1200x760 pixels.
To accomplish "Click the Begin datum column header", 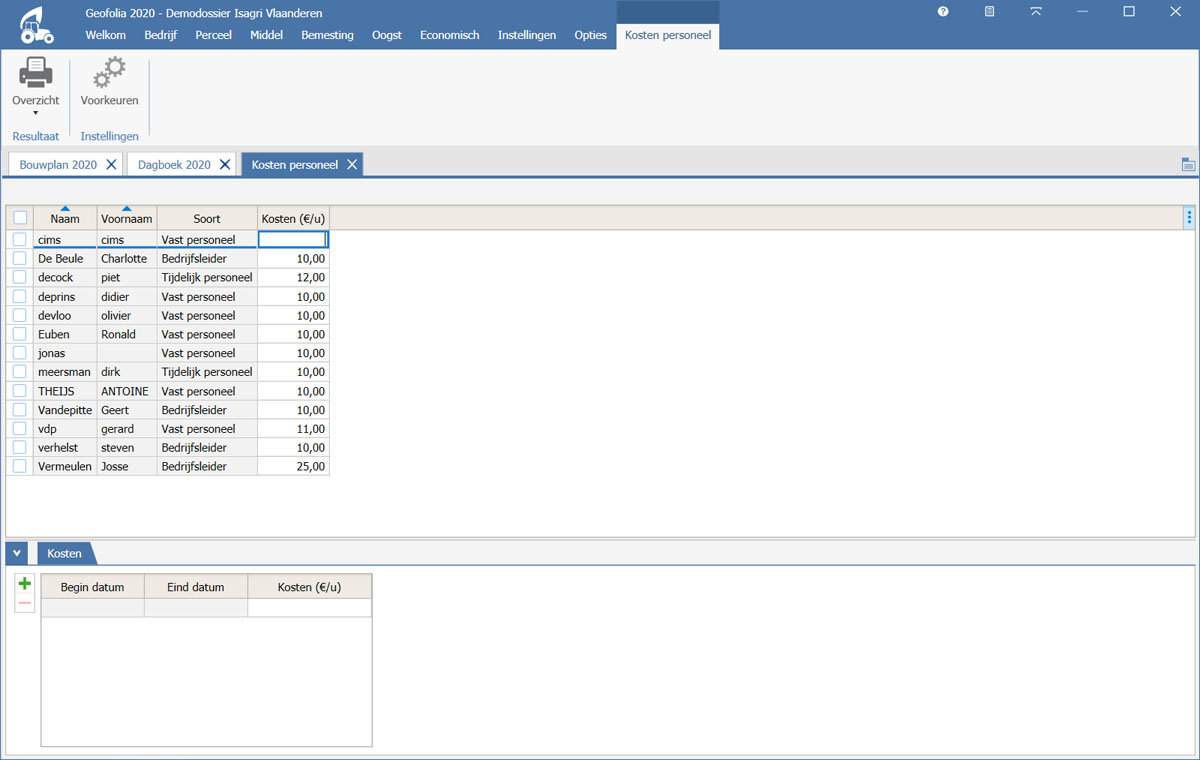I will pos(93,587).
